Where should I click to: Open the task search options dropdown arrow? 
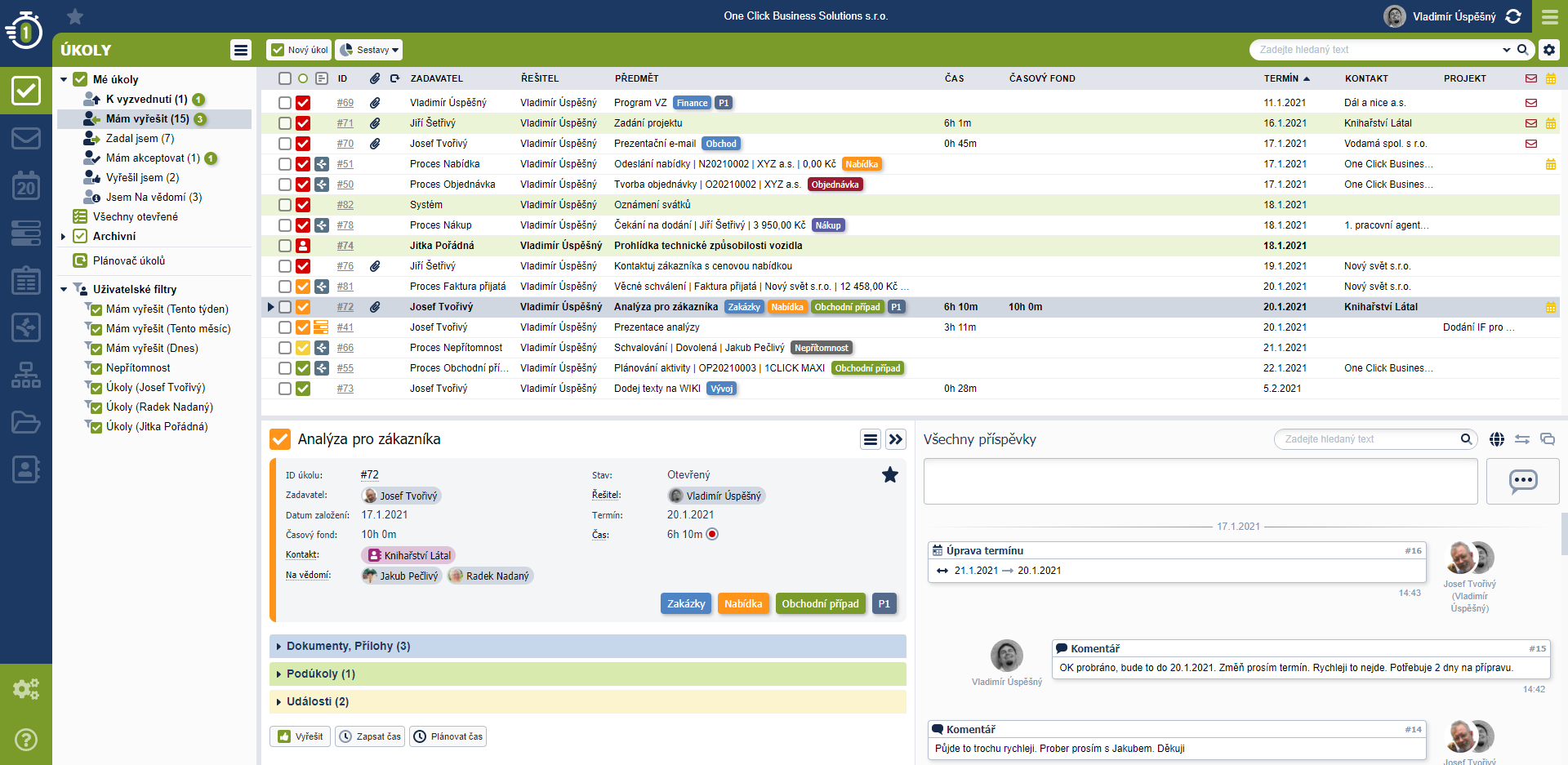tap(1507, 50)
